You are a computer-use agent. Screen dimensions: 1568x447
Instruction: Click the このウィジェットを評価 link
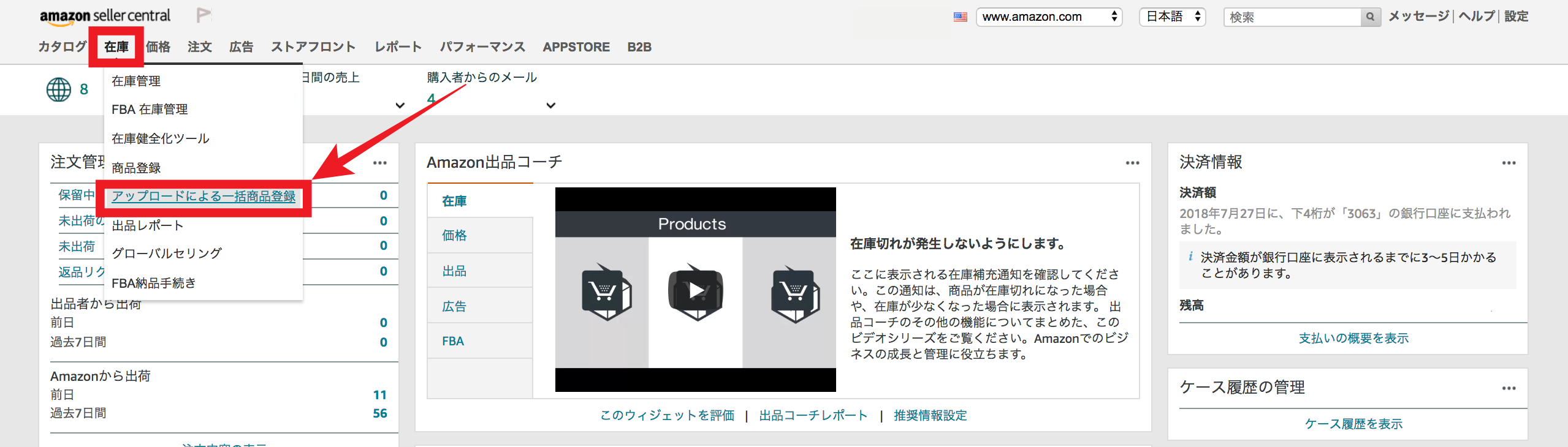pyautogui.click(x=667, y=416)
